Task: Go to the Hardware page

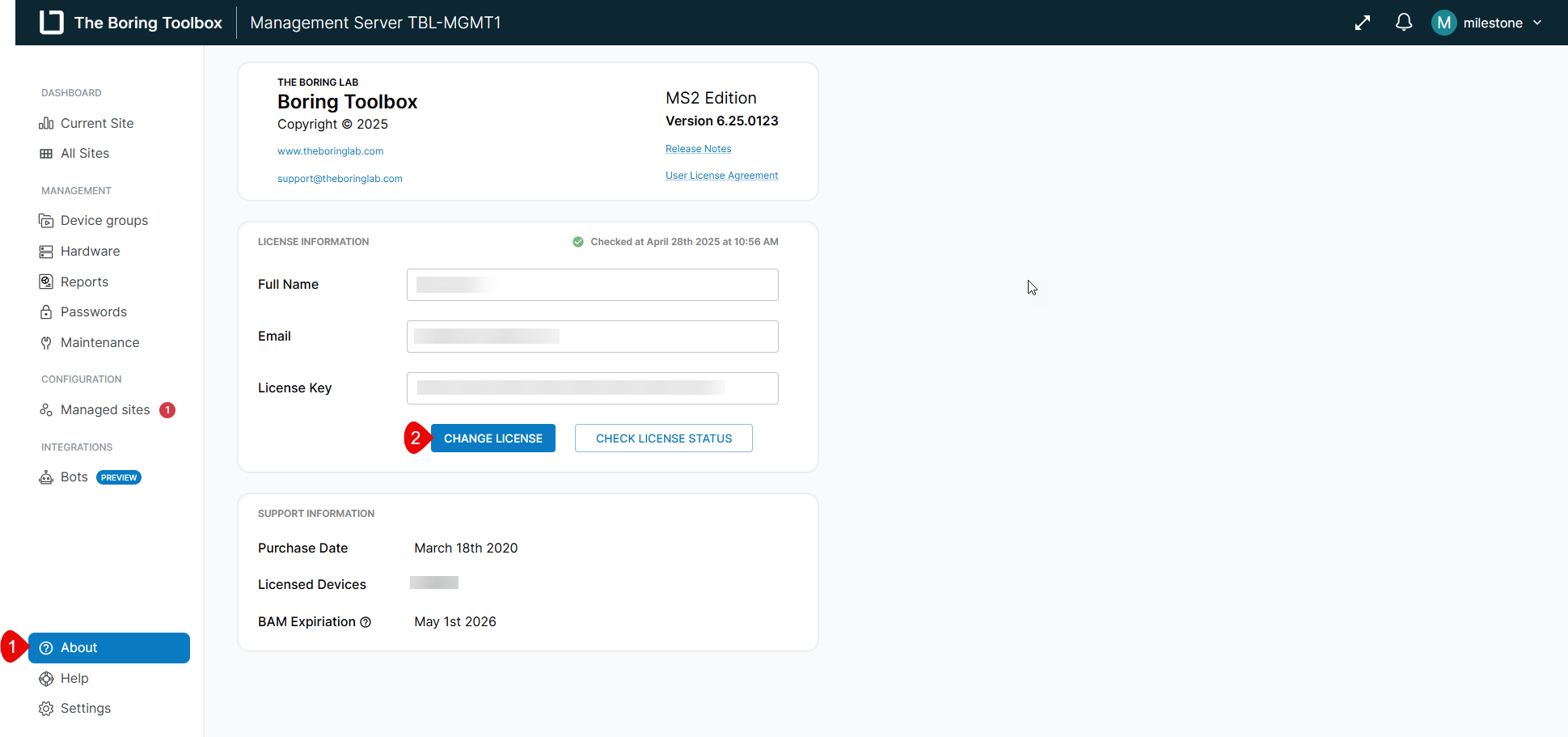Action: coord(90,252)
